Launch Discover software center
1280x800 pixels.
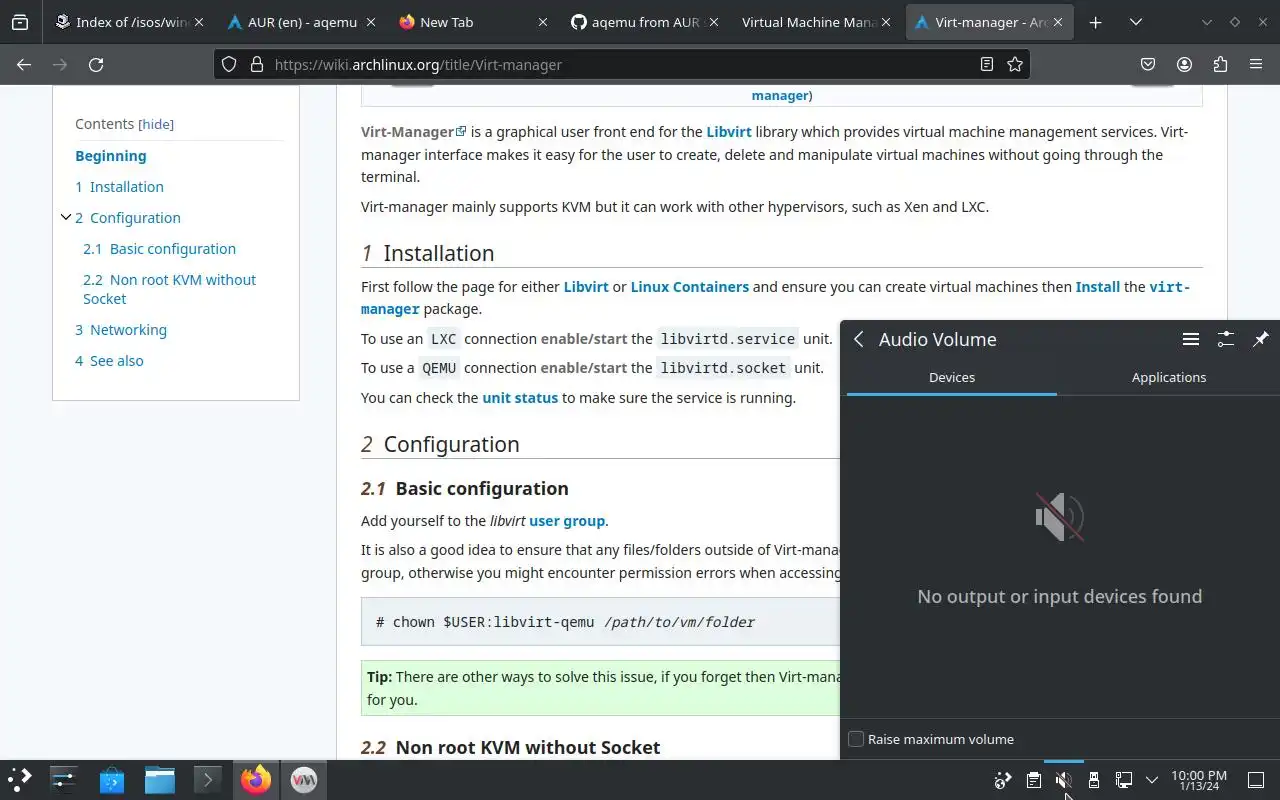[112, 780]
